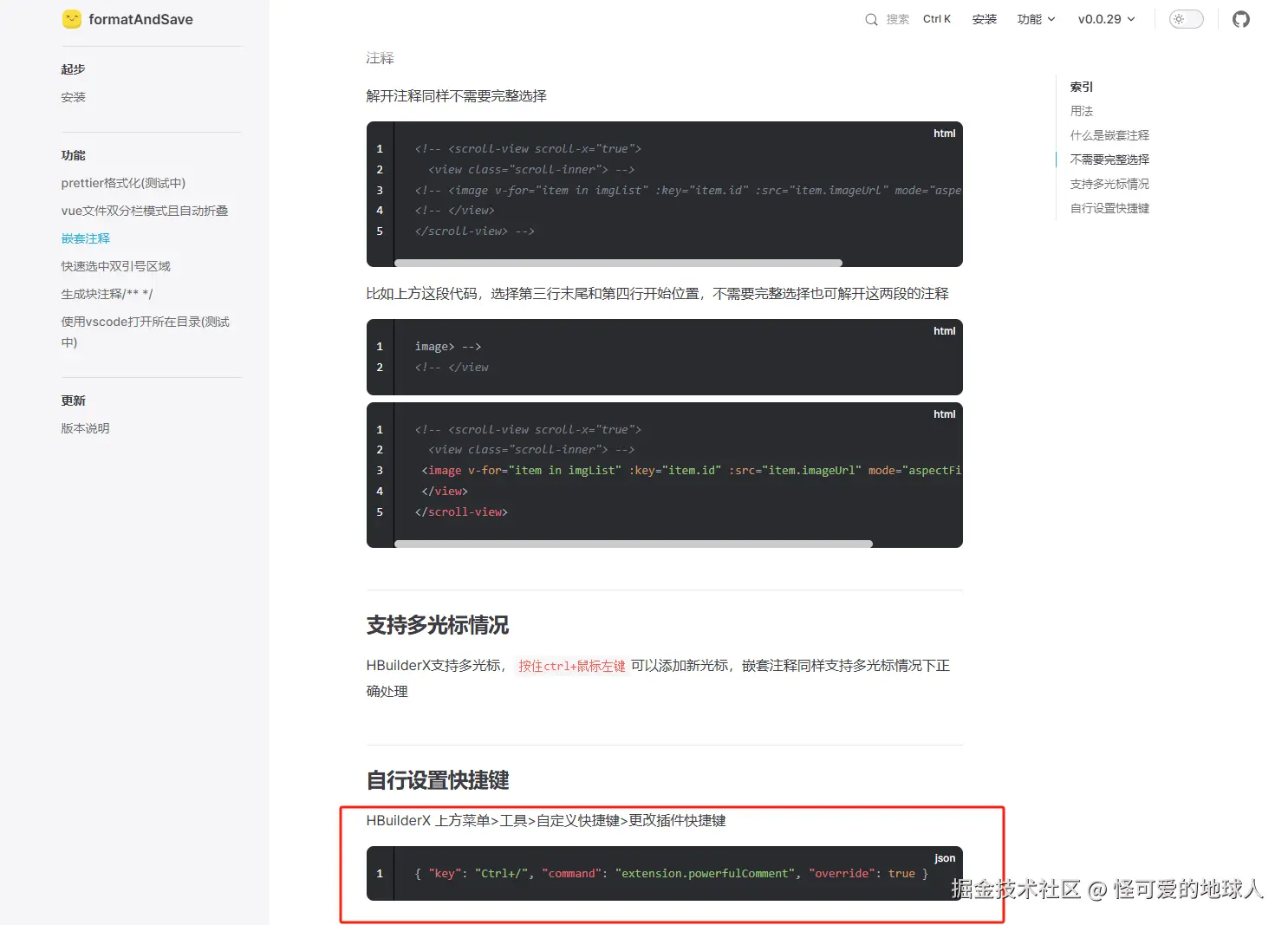
Task: Jump to 用法 in the index outline
Action: (1082, 111)
